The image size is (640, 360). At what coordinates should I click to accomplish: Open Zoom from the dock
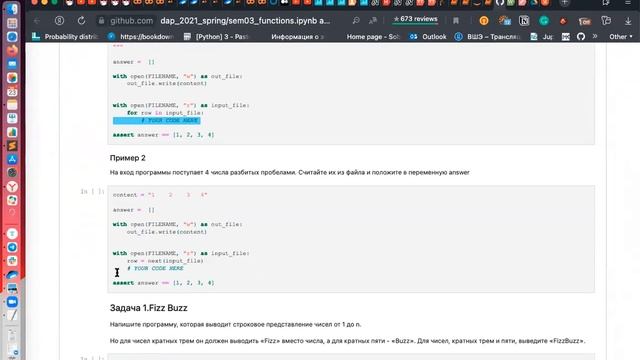[x=12, y=302]
